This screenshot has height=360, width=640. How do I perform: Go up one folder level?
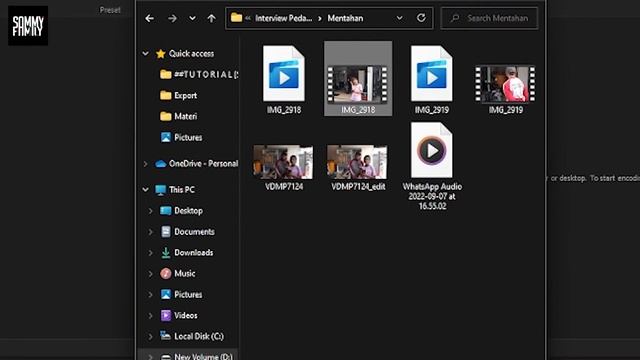211,18
